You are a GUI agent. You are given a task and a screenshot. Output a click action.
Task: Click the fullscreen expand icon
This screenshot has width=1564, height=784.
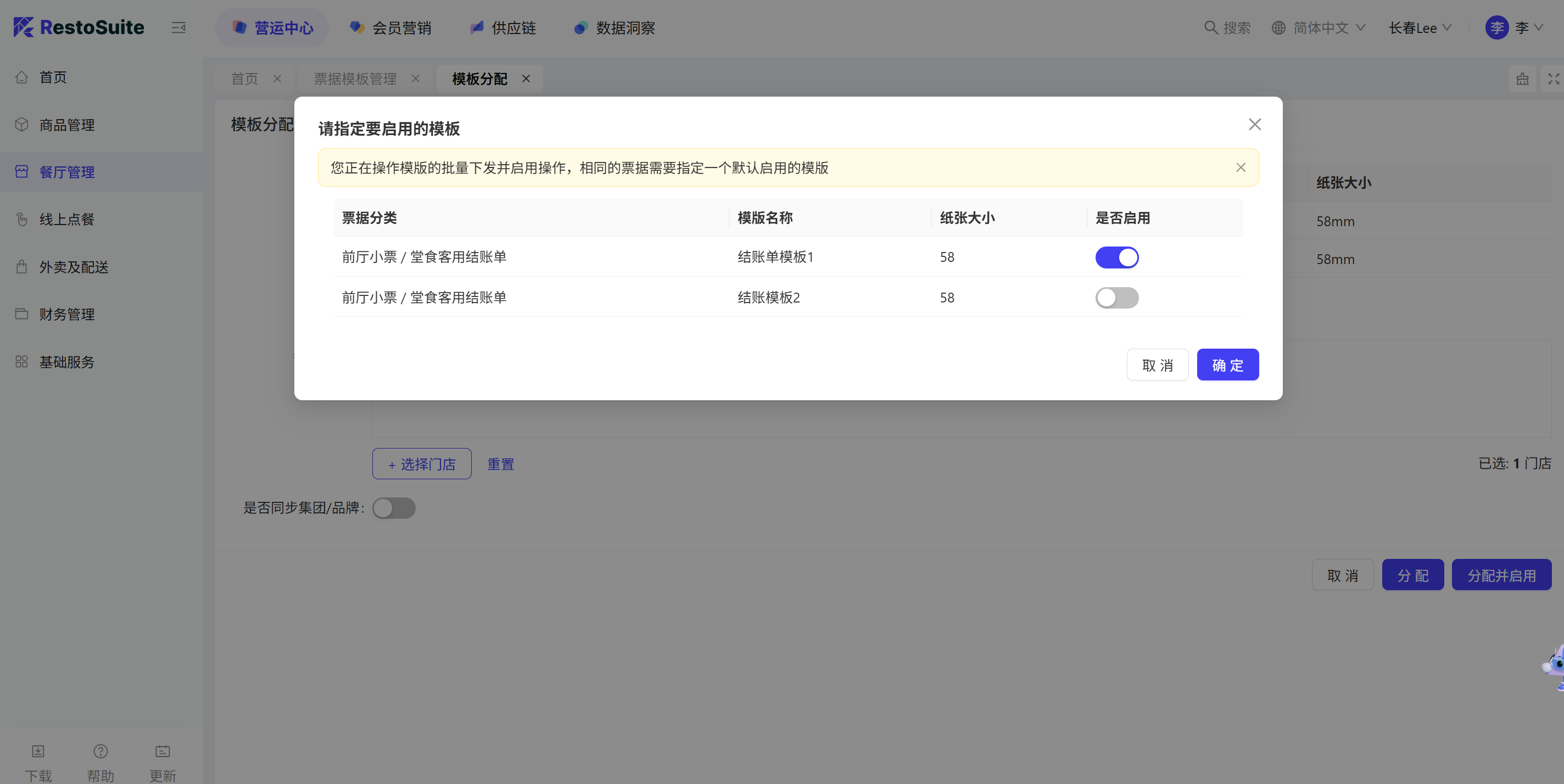click(1553, 79)
